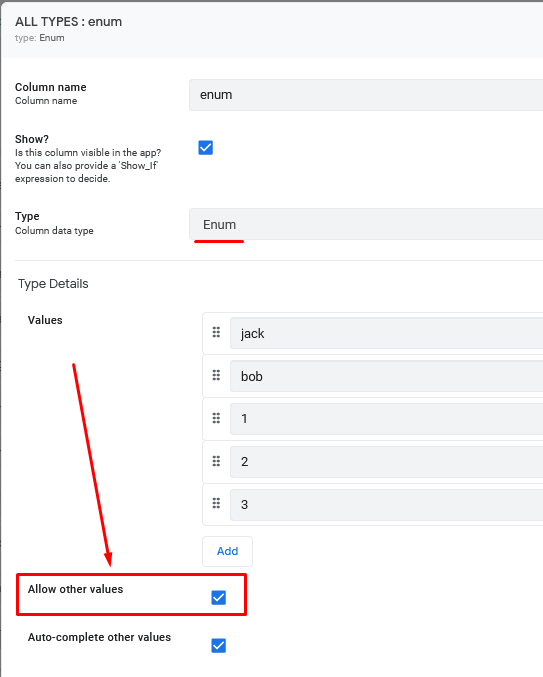This screenshot has width=543, height=677.
Task: Grab the drag handle for bob
Action: tap(216, 375)
